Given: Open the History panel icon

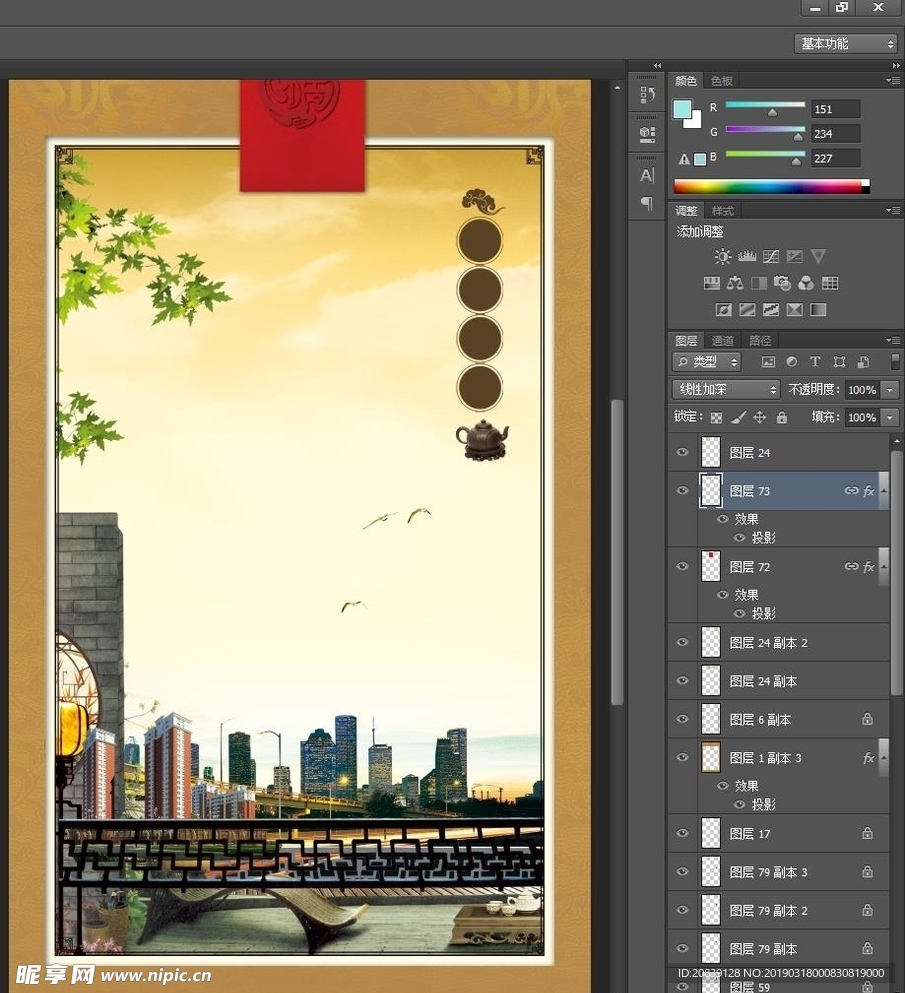Looking at the screenshot, I should point(646,94).
